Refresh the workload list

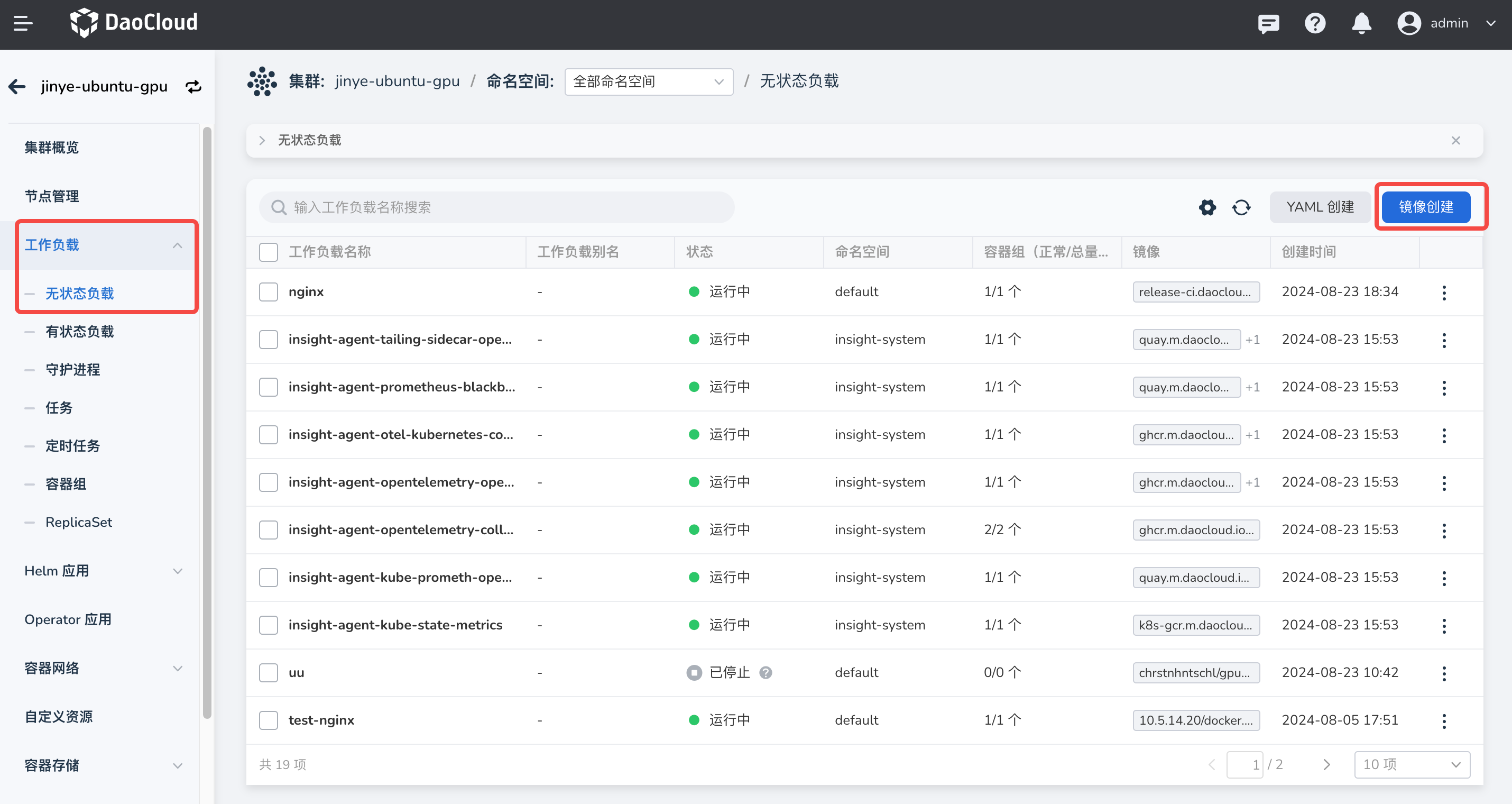coord(1241,207)
